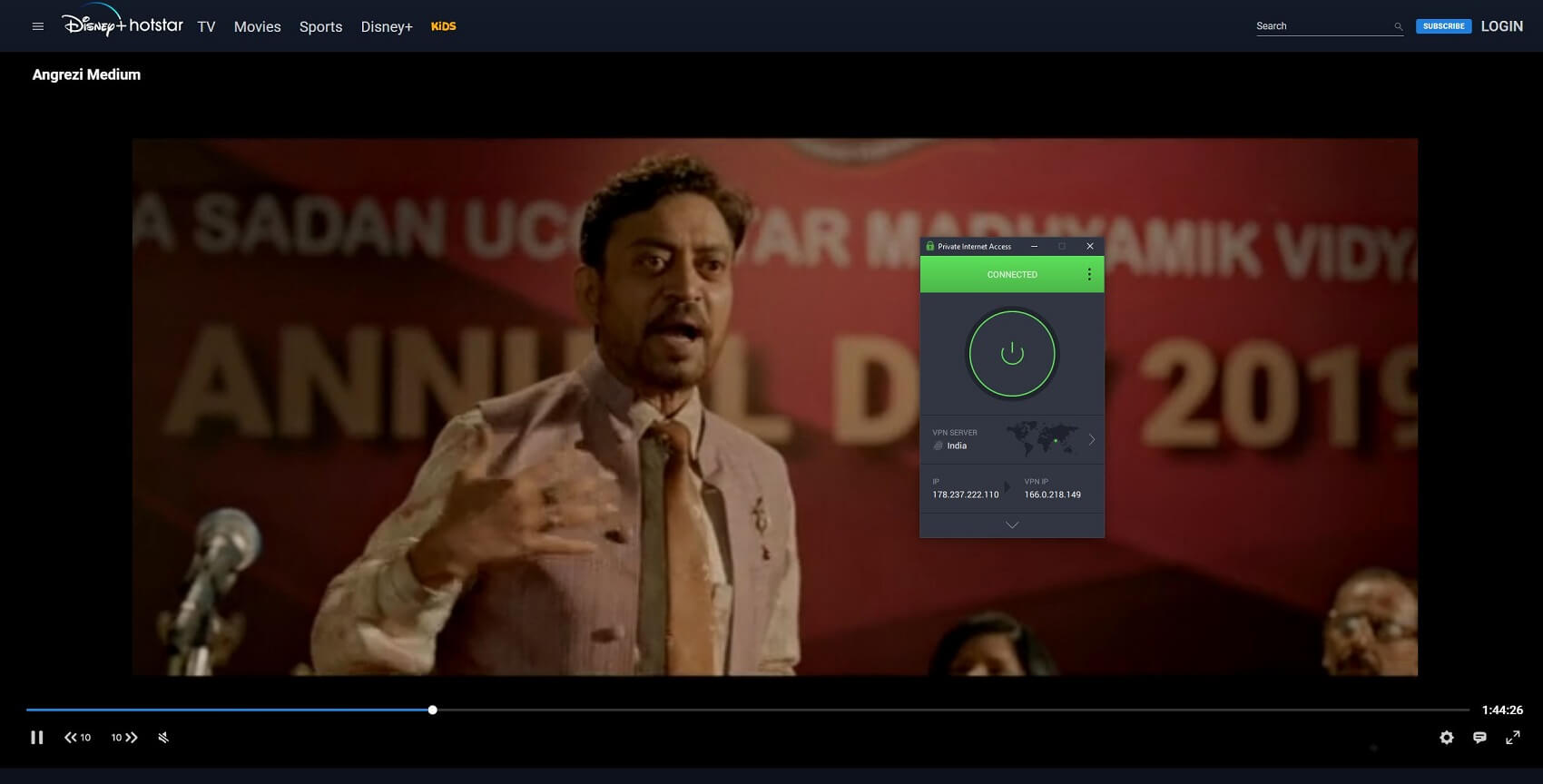This screenshot has height=784, width=1543.
Task: Click the Angrezi Medium title
Action: tap(86, 74)
